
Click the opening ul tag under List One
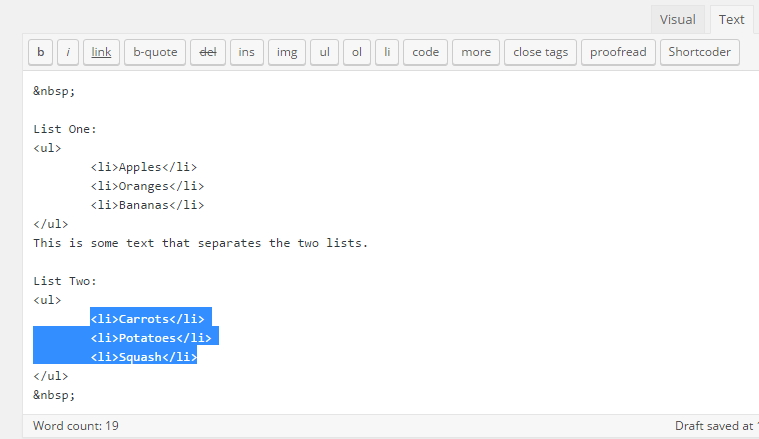(47, 148)
